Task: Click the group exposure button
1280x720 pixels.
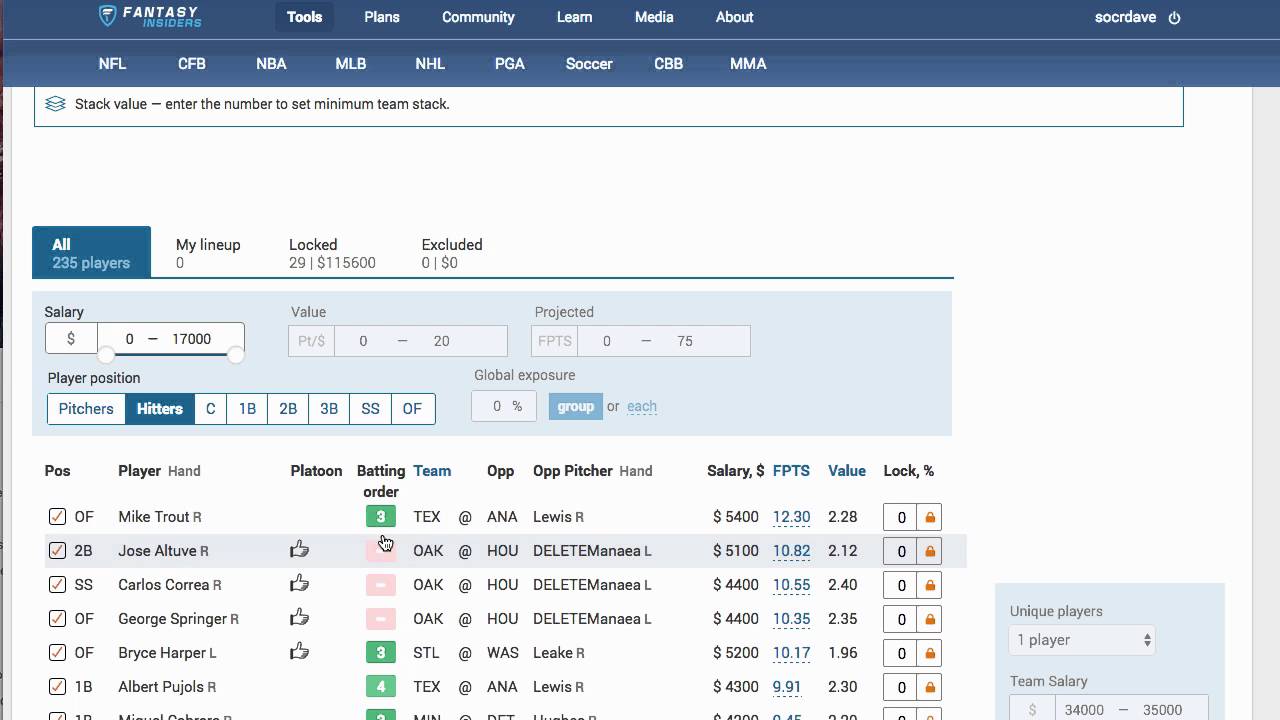Action: click(x=576, y=407)
